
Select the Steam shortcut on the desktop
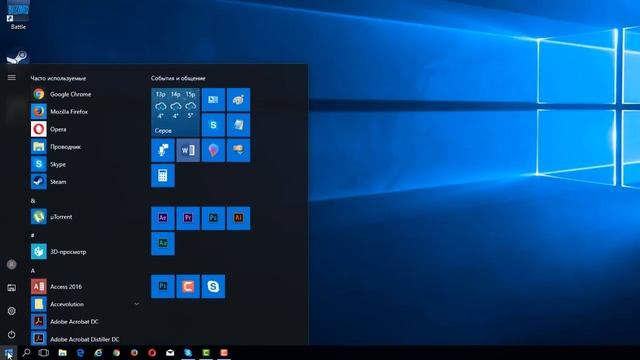17,56
